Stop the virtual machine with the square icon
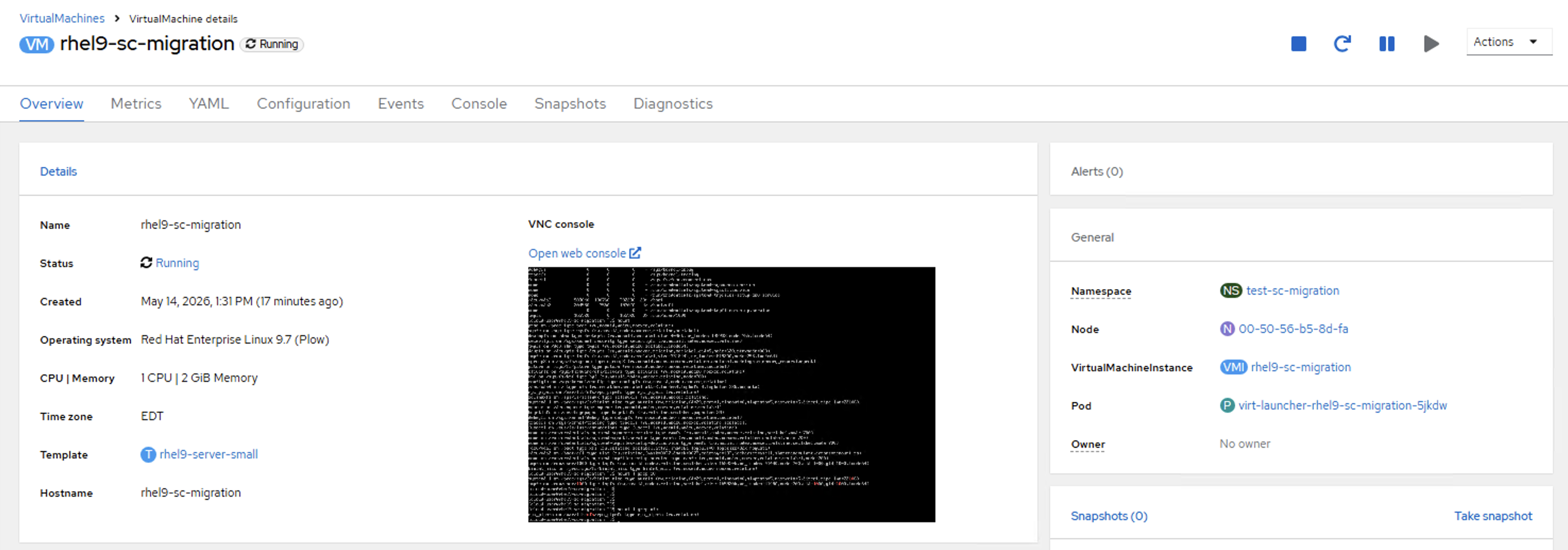Viewport: 1568px width, 550px height. tap(1299, 44)
